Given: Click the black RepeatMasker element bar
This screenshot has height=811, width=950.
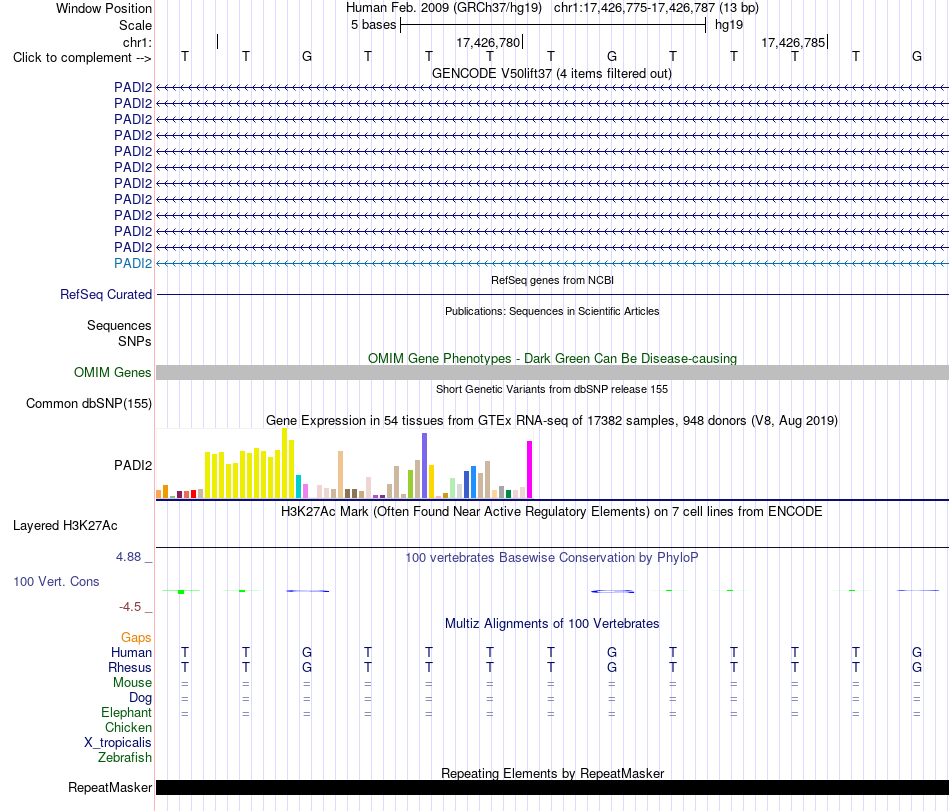Looking at the screenshot, I should point(552,787).
